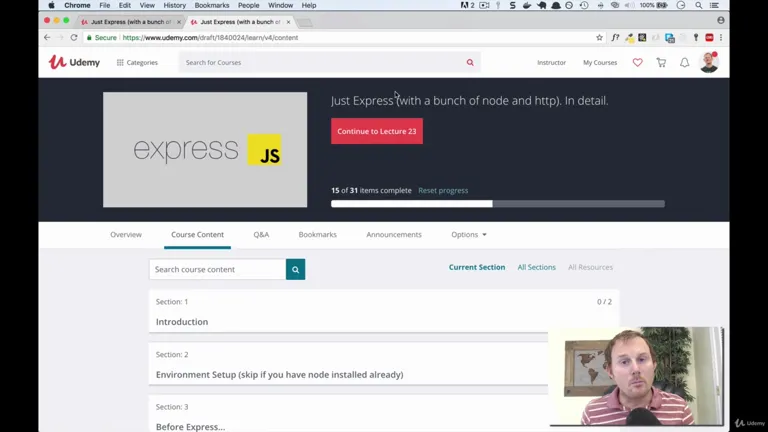Click the course progress bar
This screenshot has width=768, height=432.
[x=498, y=204]
